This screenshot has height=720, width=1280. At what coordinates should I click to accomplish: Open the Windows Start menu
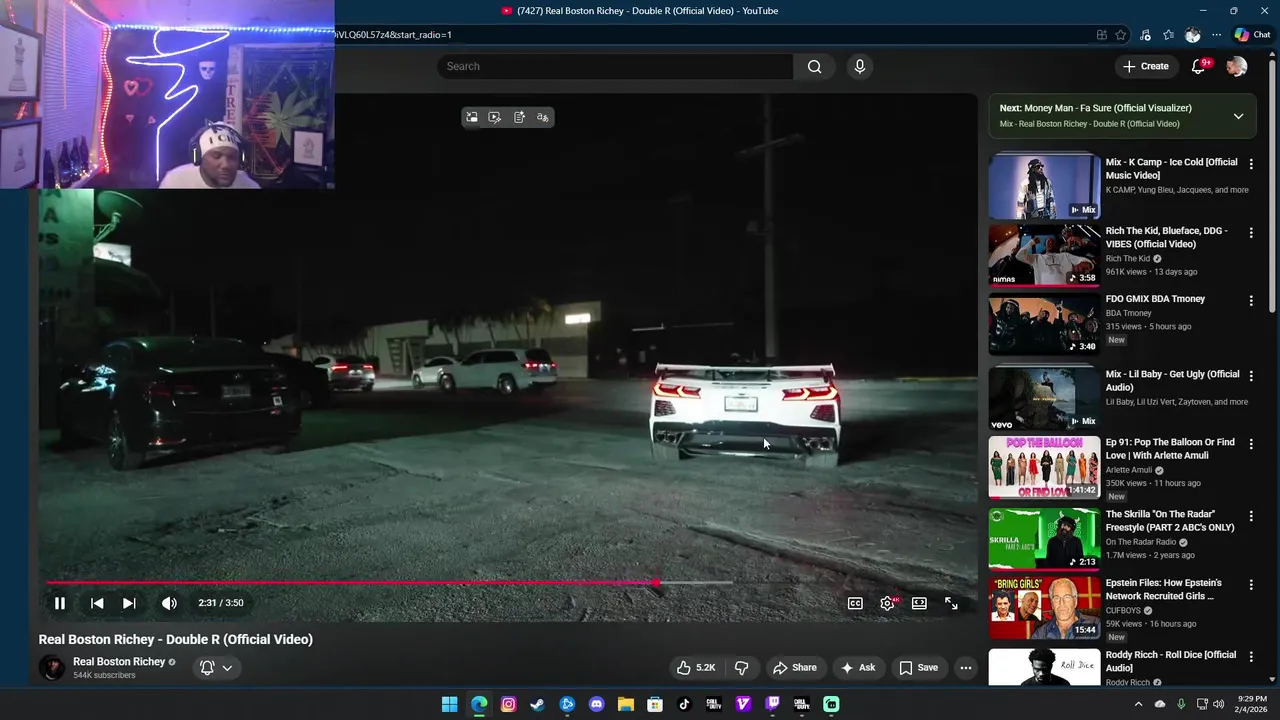pos(450,704)
